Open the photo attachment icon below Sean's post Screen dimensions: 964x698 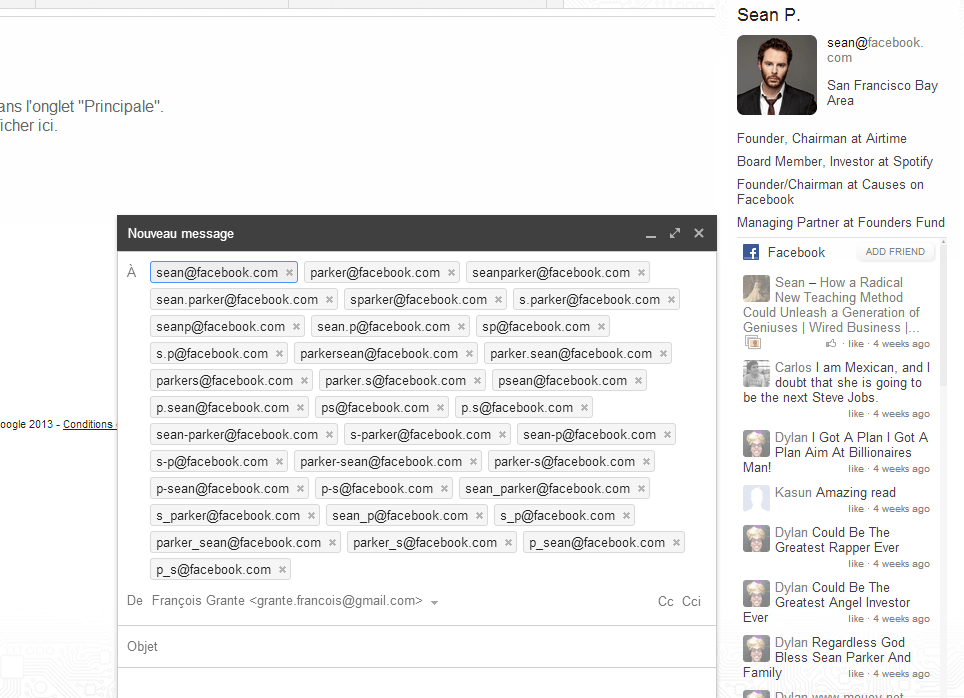752,342
